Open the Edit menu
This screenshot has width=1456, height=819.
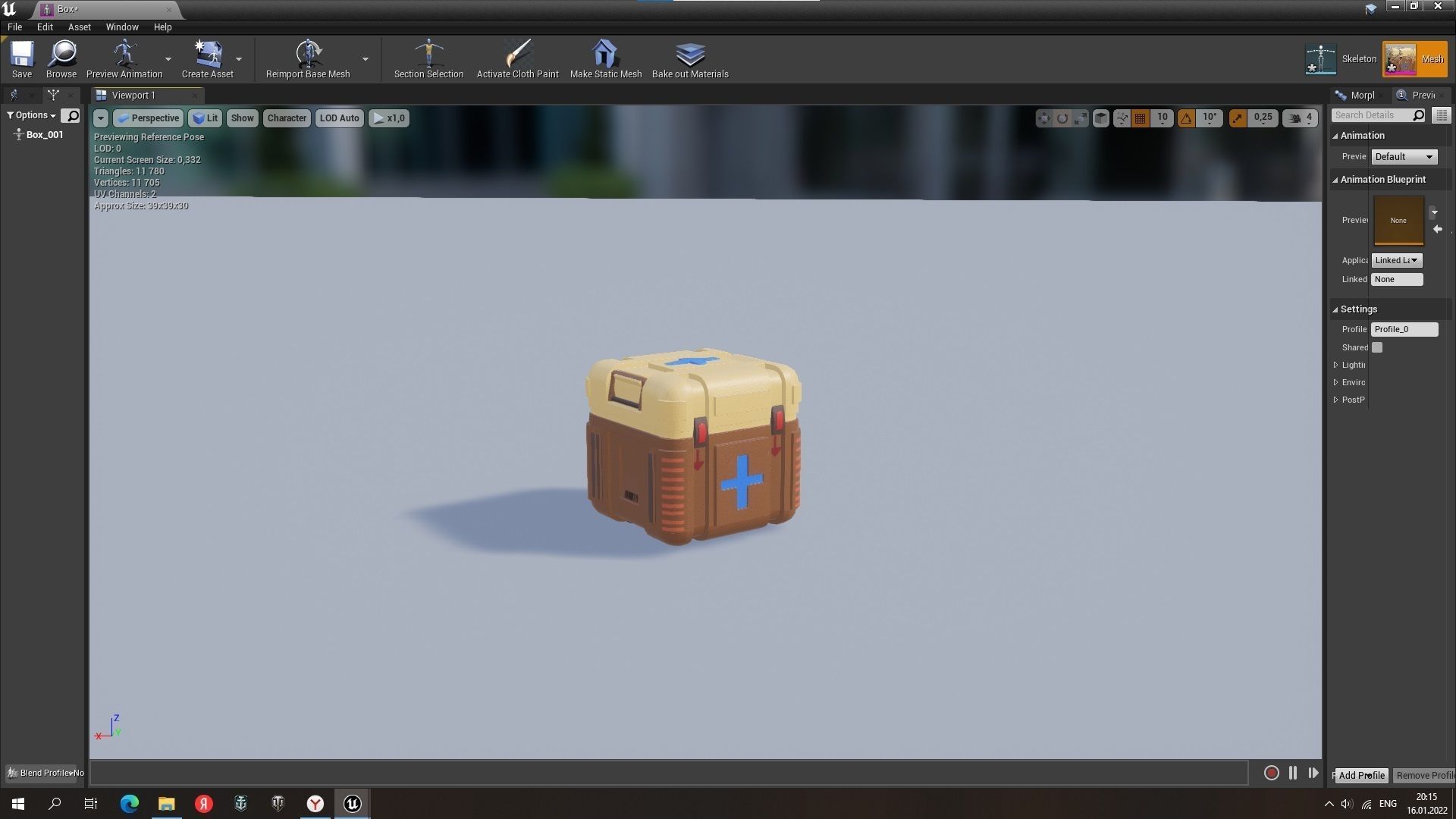45,27
